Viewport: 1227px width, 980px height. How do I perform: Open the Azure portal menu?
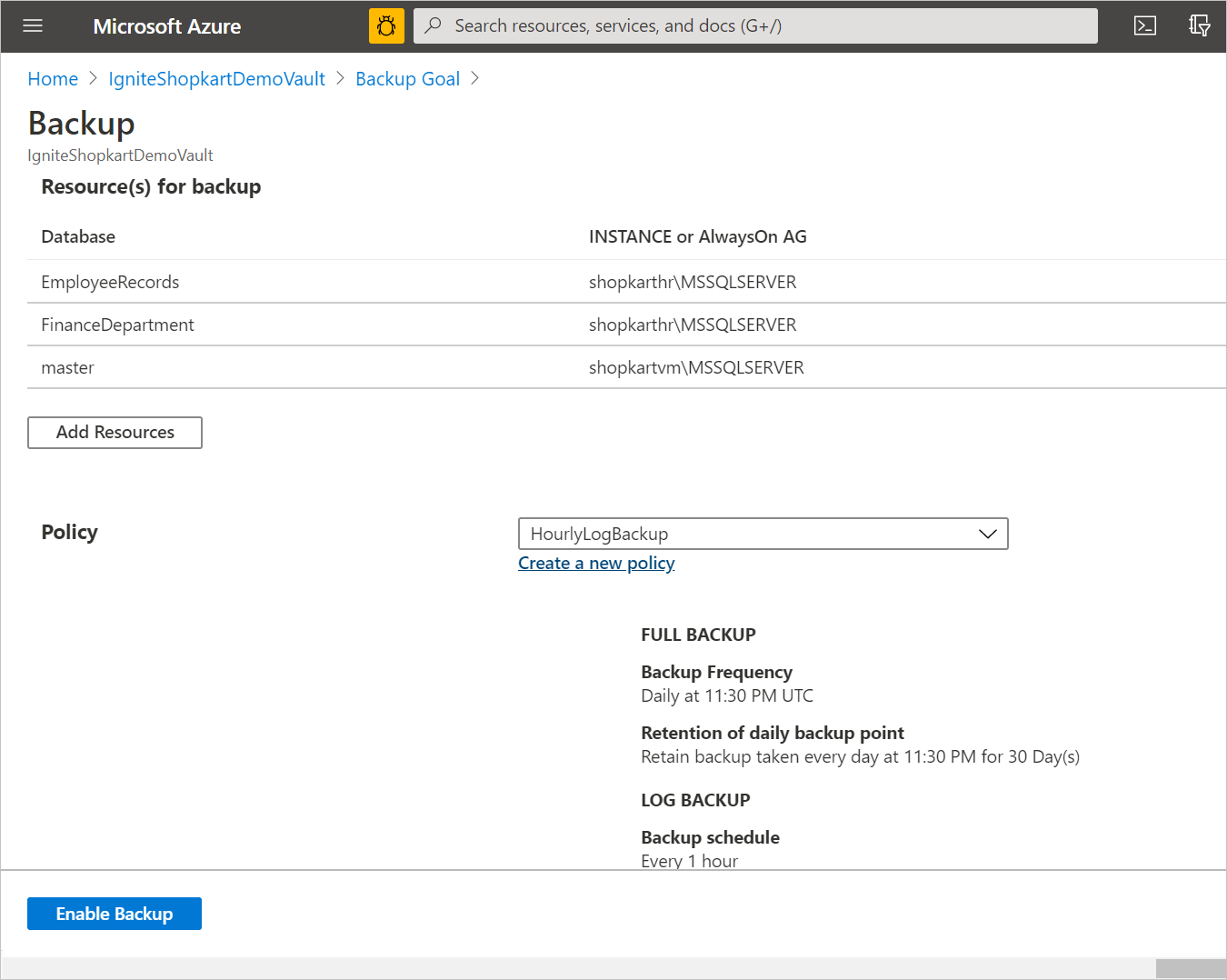tap(33, 25)
